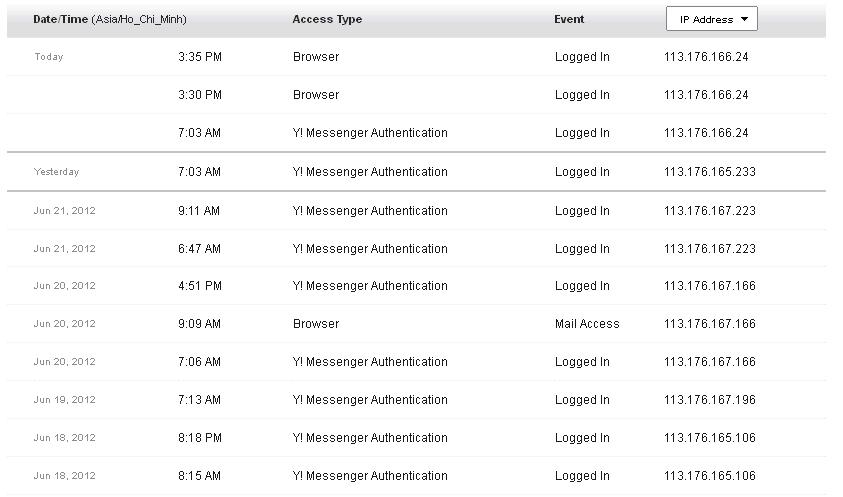Click Today's 7:03 AM Messenger Authentication entry
843x497 pixels.
pos(370,133)
